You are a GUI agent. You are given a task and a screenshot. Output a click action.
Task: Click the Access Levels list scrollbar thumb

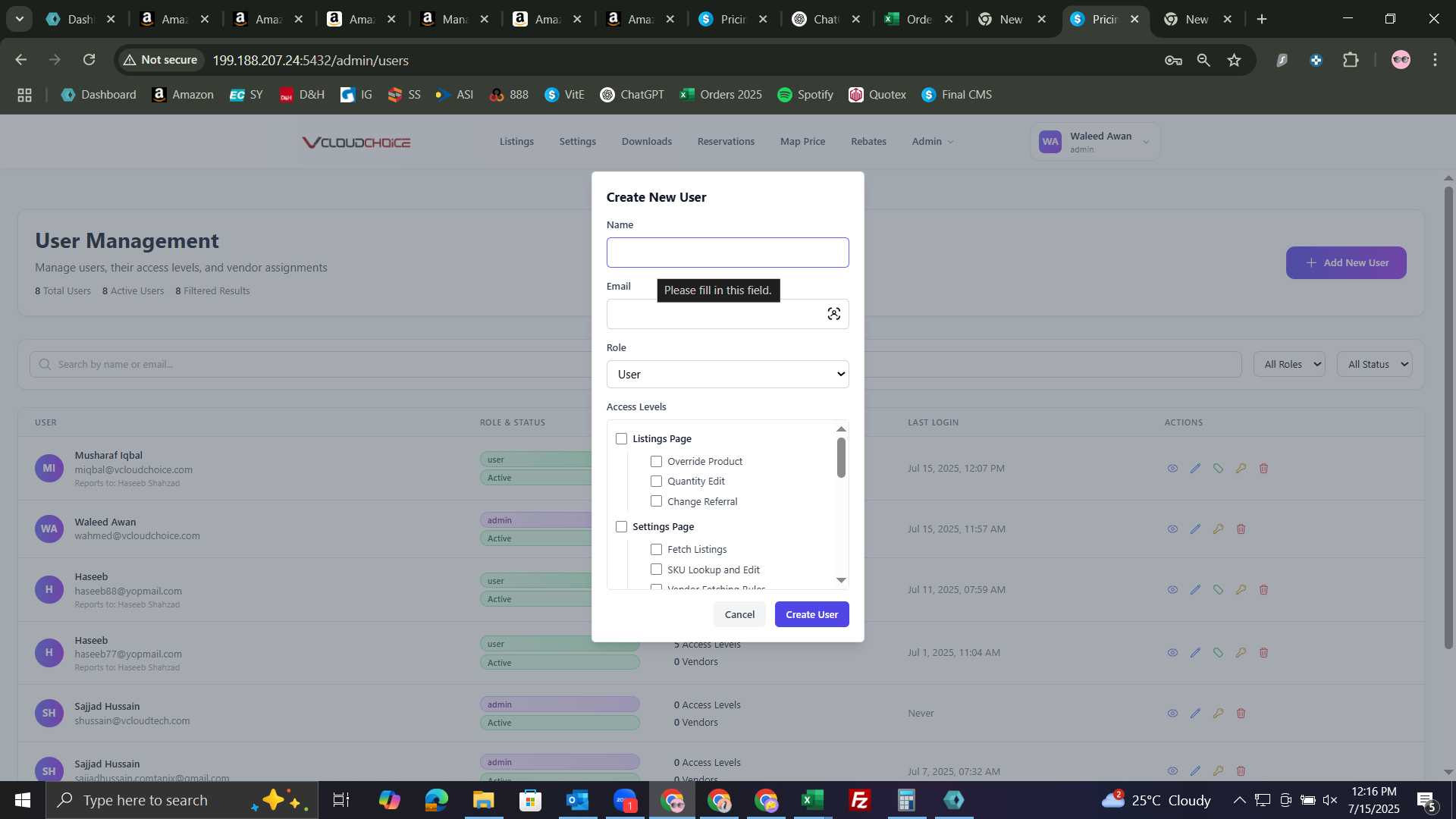(x=841, y=457)
